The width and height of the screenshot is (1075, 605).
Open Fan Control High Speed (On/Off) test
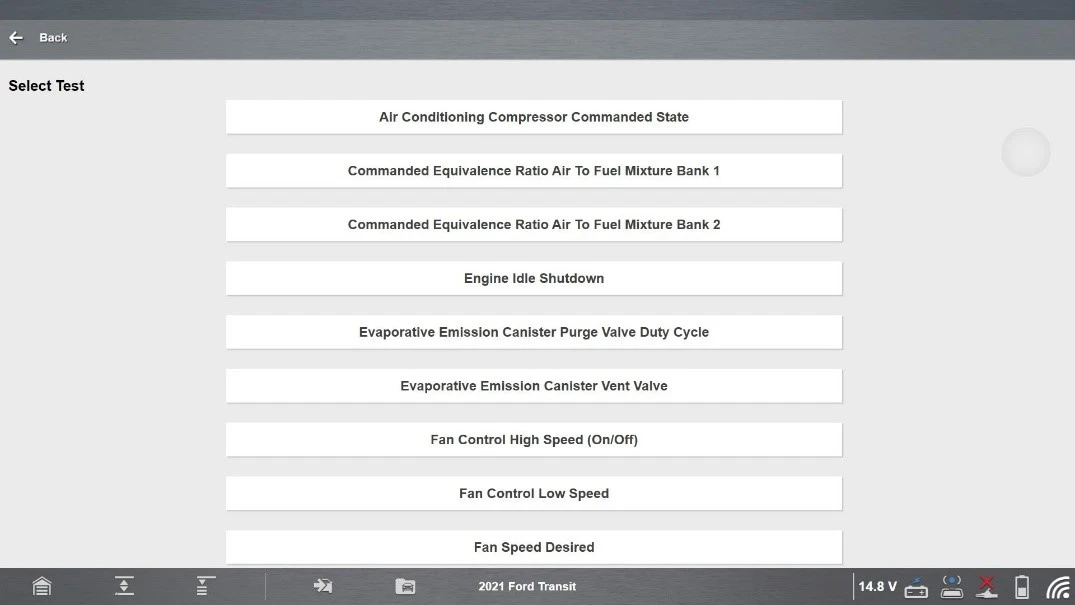click(534, 440)
